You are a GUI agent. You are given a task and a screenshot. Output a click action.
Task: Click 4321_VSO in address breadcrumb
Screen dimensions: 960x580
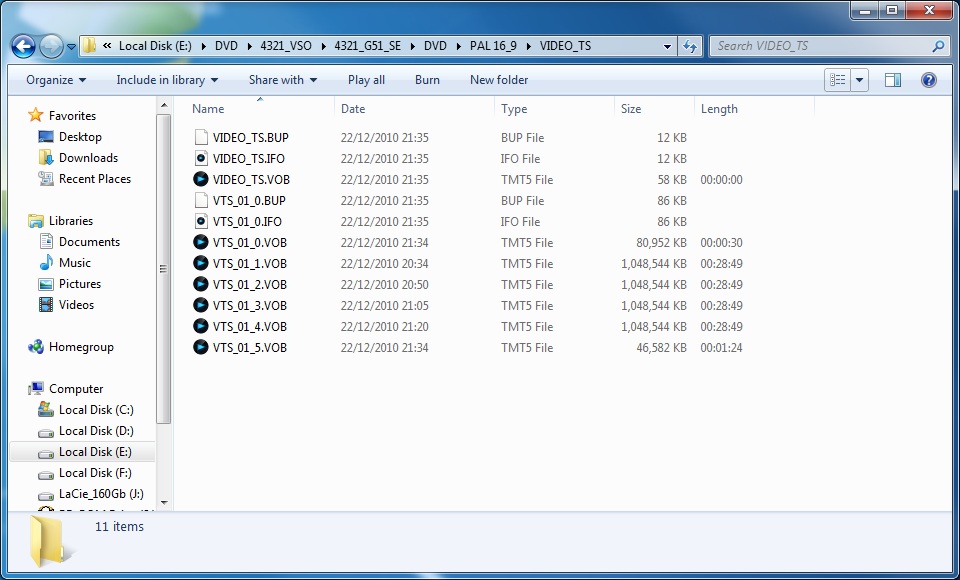click(x=286, y=46)
